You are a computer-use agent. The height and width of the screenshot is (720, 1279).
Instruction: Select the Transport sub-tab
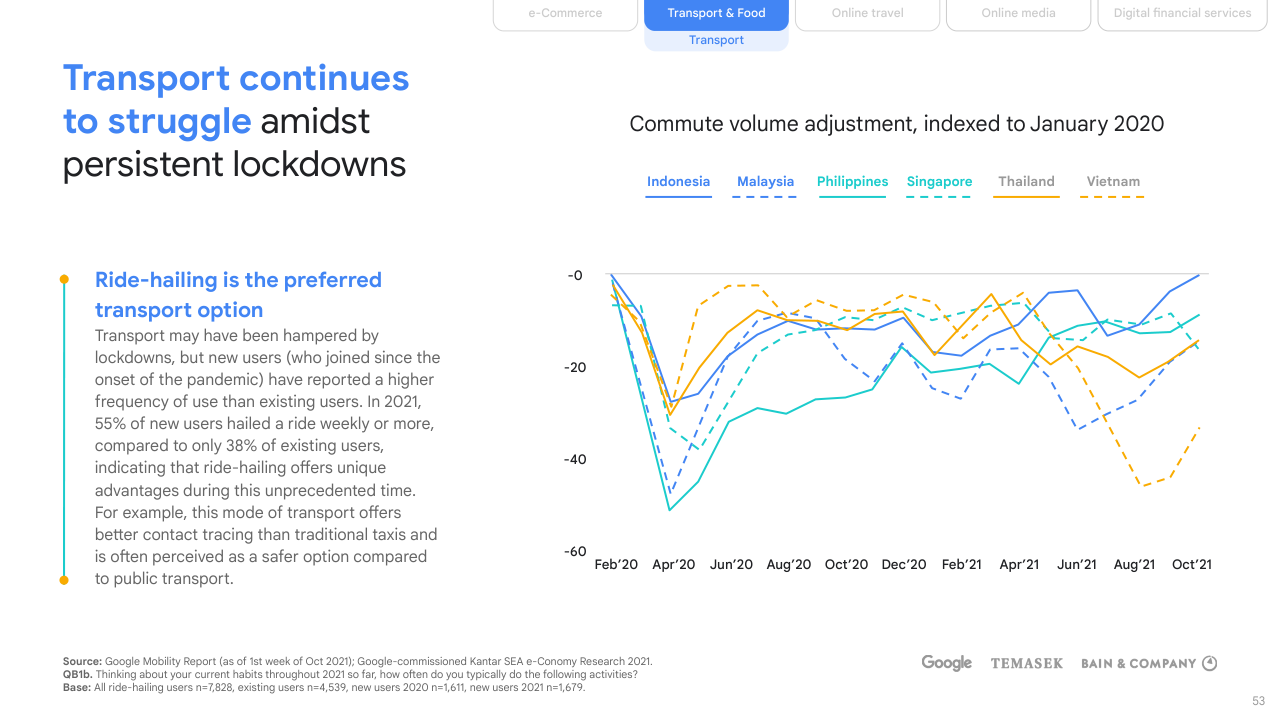tap(716, 40)
